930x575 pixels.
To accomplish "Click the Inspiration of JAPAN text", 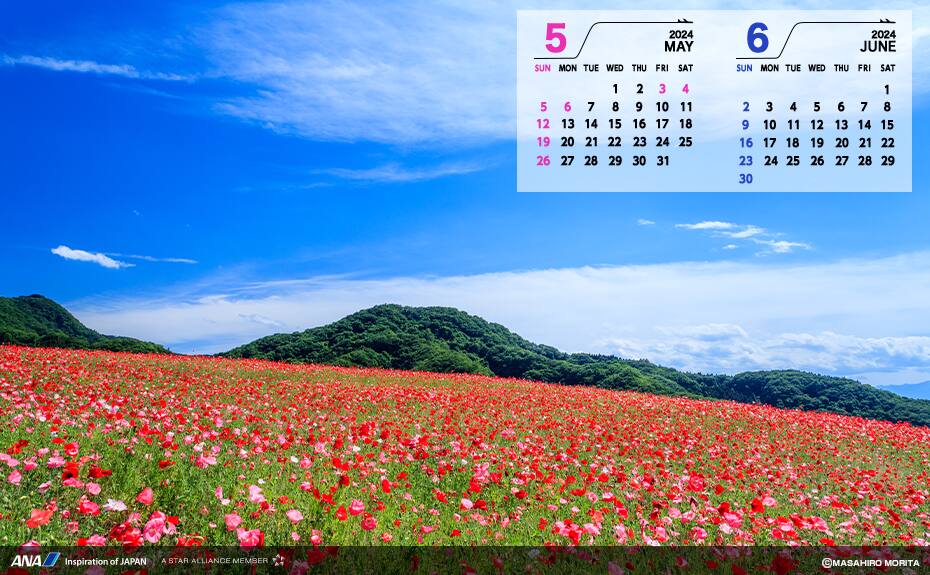I will (x=106, y=561).
